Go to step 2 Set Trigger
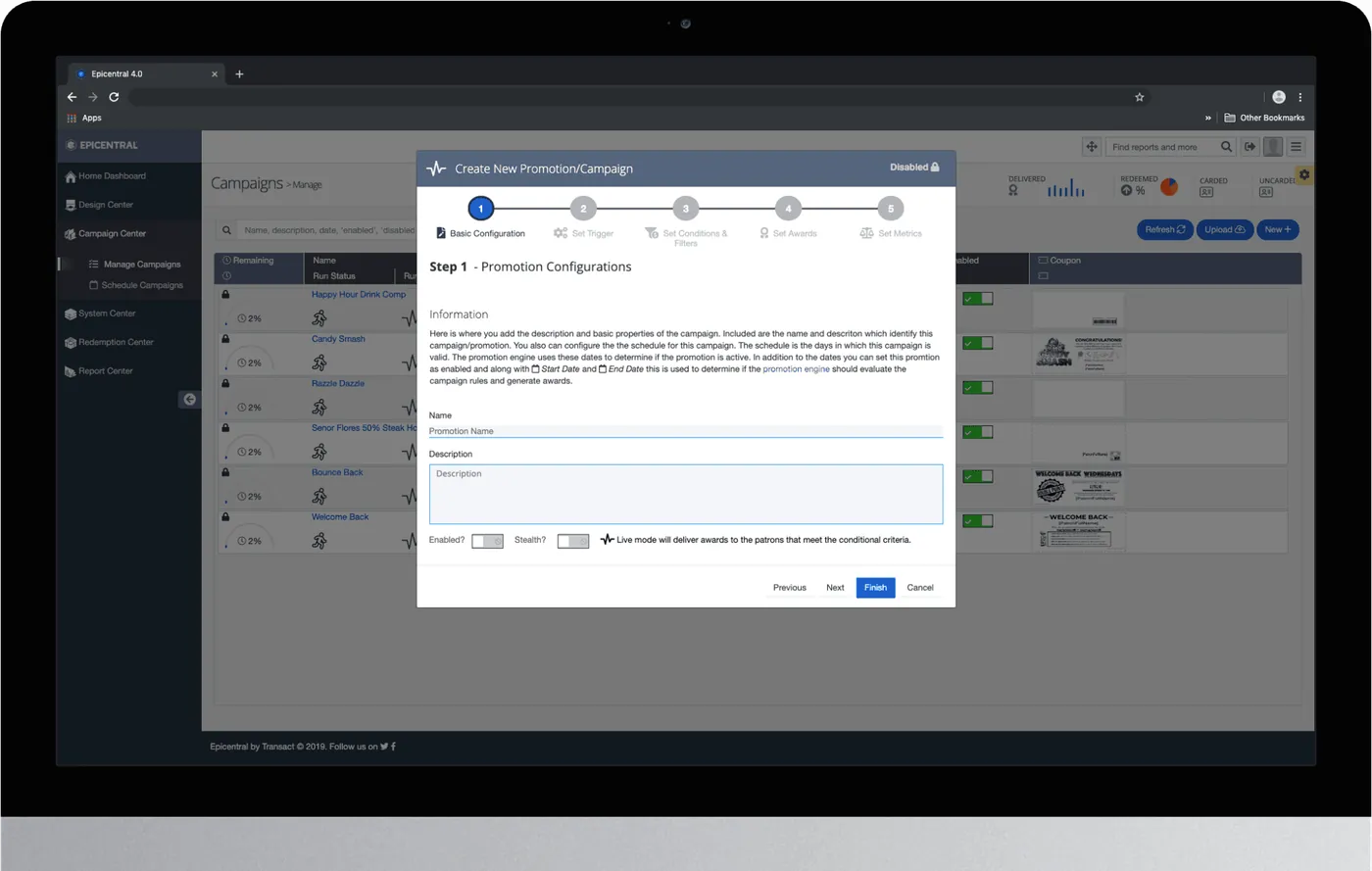 pos(583,209)
